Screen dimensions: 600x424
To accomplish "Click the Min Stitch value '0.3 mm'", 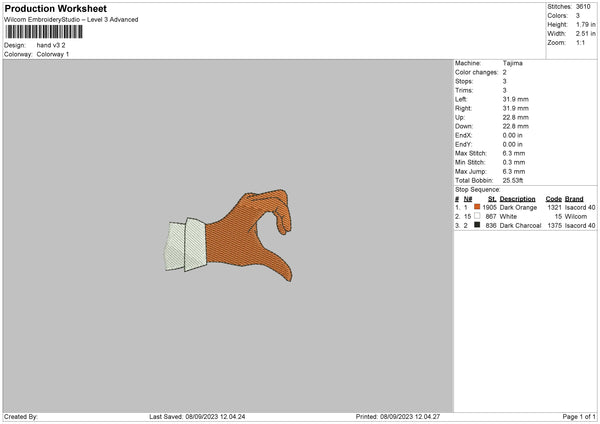I will (514, 163).
